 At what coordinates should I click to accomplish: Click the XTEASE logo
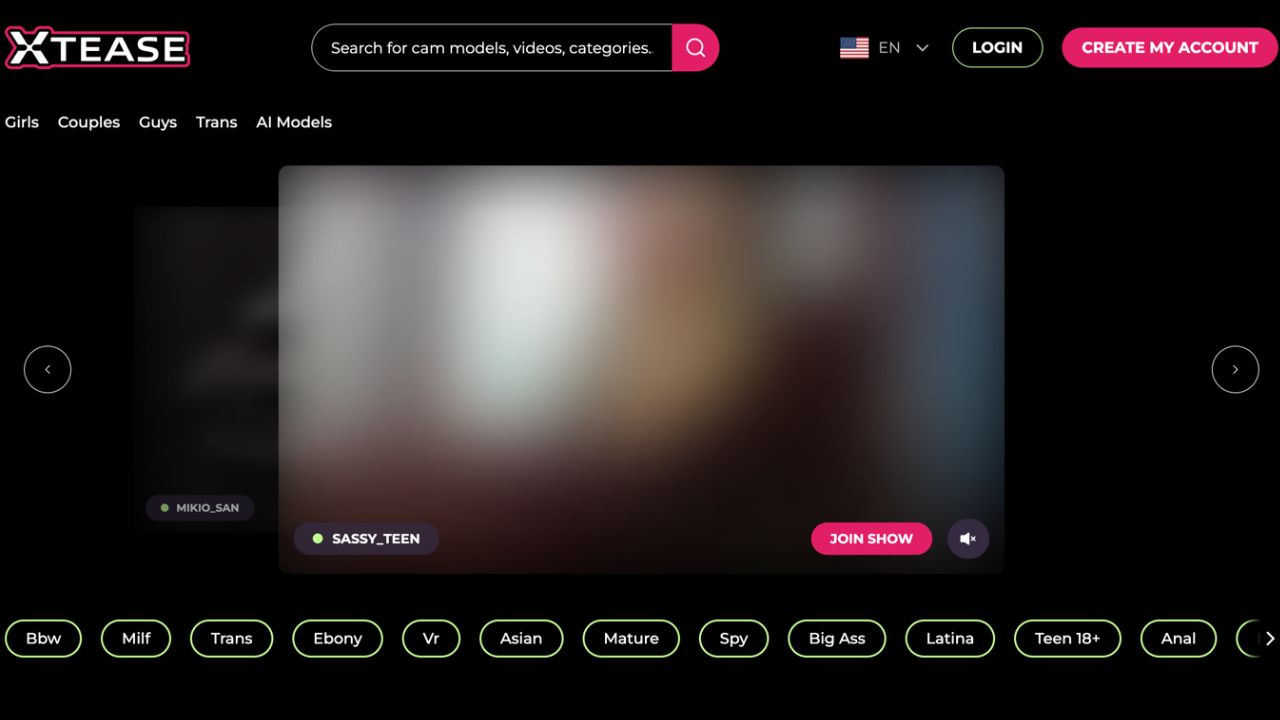pyautogui.click(x=97, y=47)
